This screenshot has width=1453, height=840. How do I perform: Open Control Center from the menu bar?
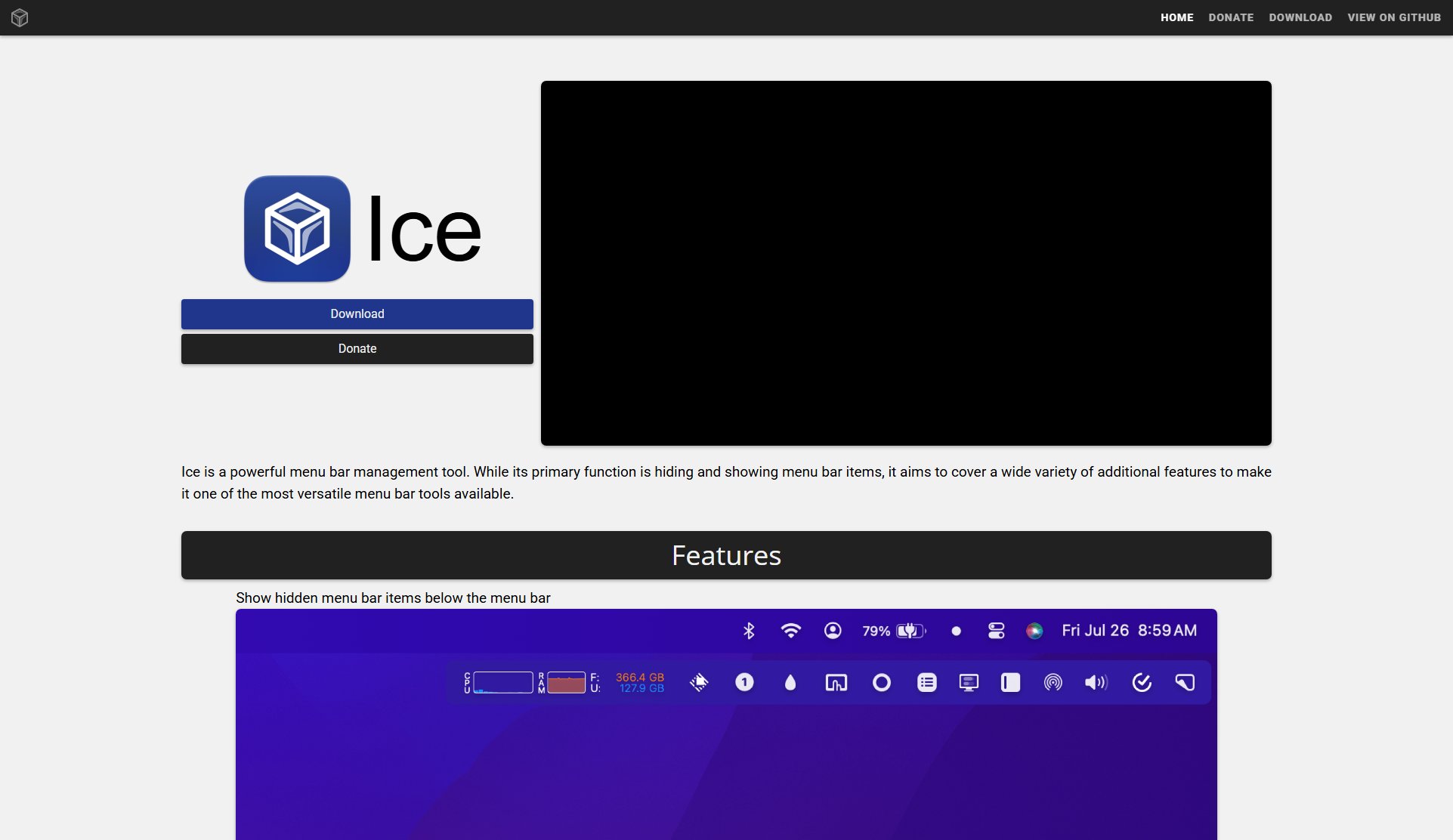996,630
